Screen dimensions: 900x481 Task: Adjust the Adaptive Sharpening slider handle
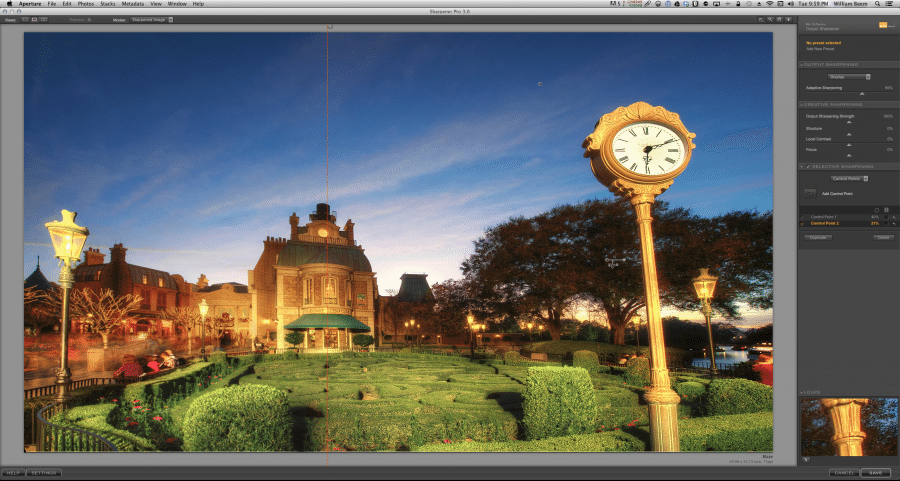tap(862, 93)
